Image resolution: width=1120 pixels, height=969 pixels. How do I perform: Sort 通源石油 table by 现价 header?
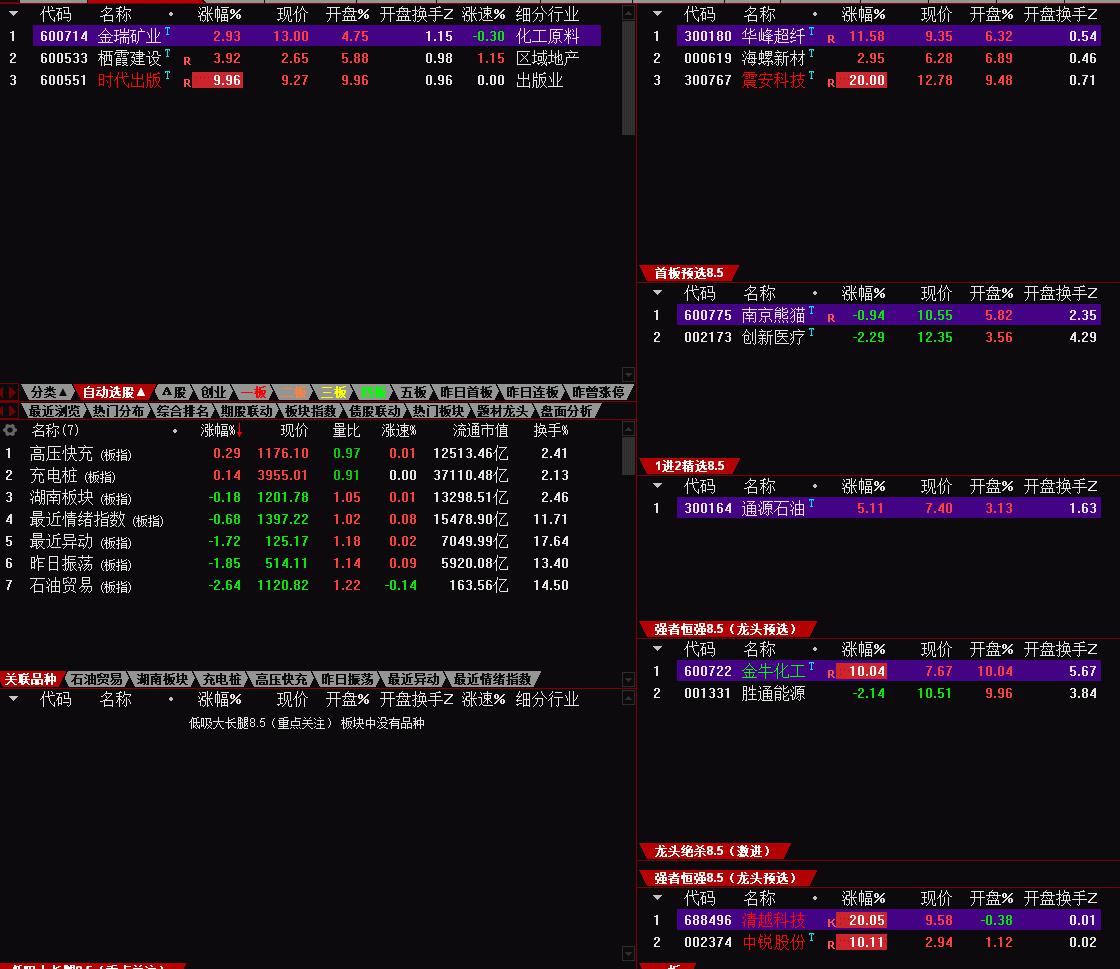pos(936,486)
